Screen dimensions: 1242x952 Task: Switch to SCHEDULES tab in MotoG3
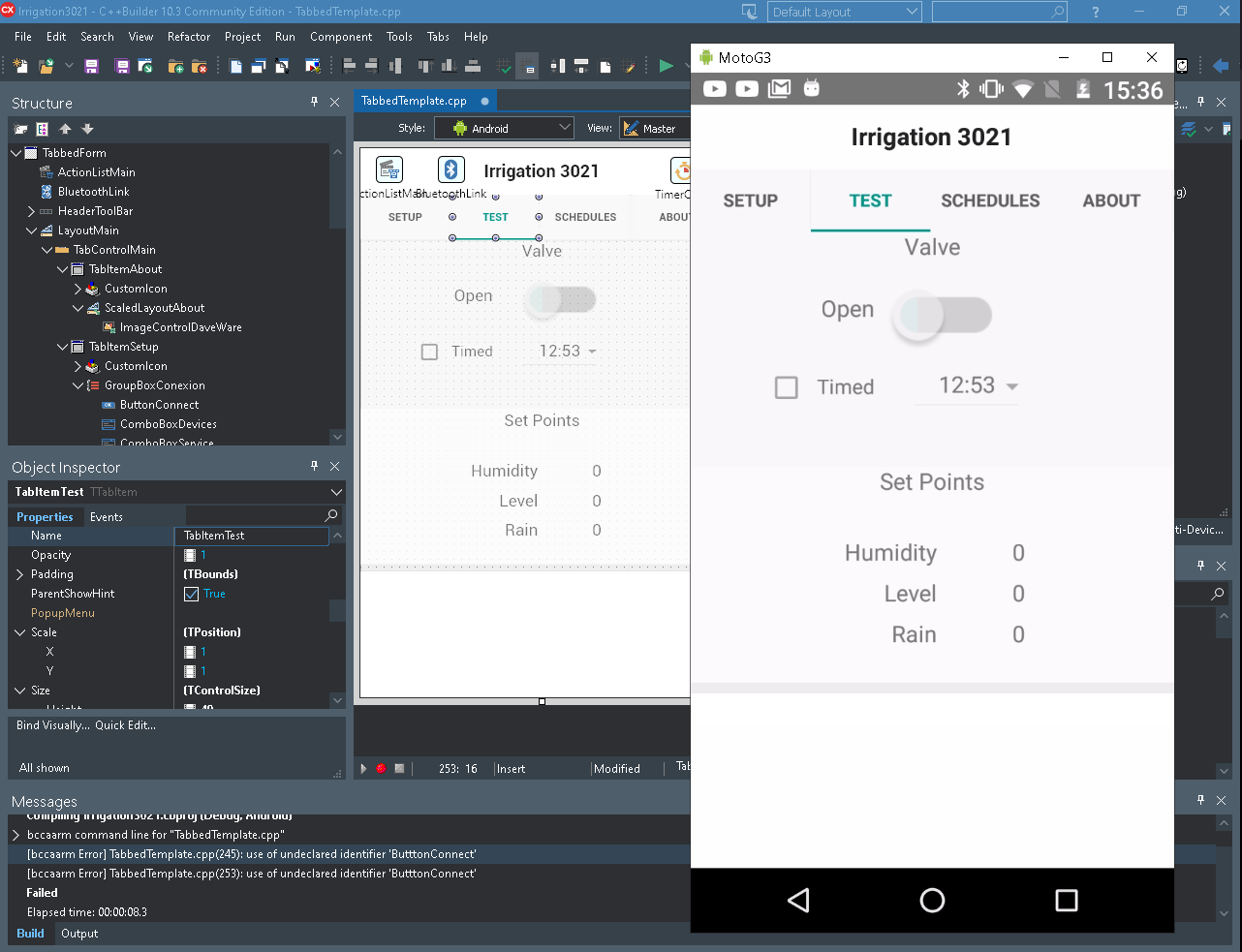tap(990, 200)
